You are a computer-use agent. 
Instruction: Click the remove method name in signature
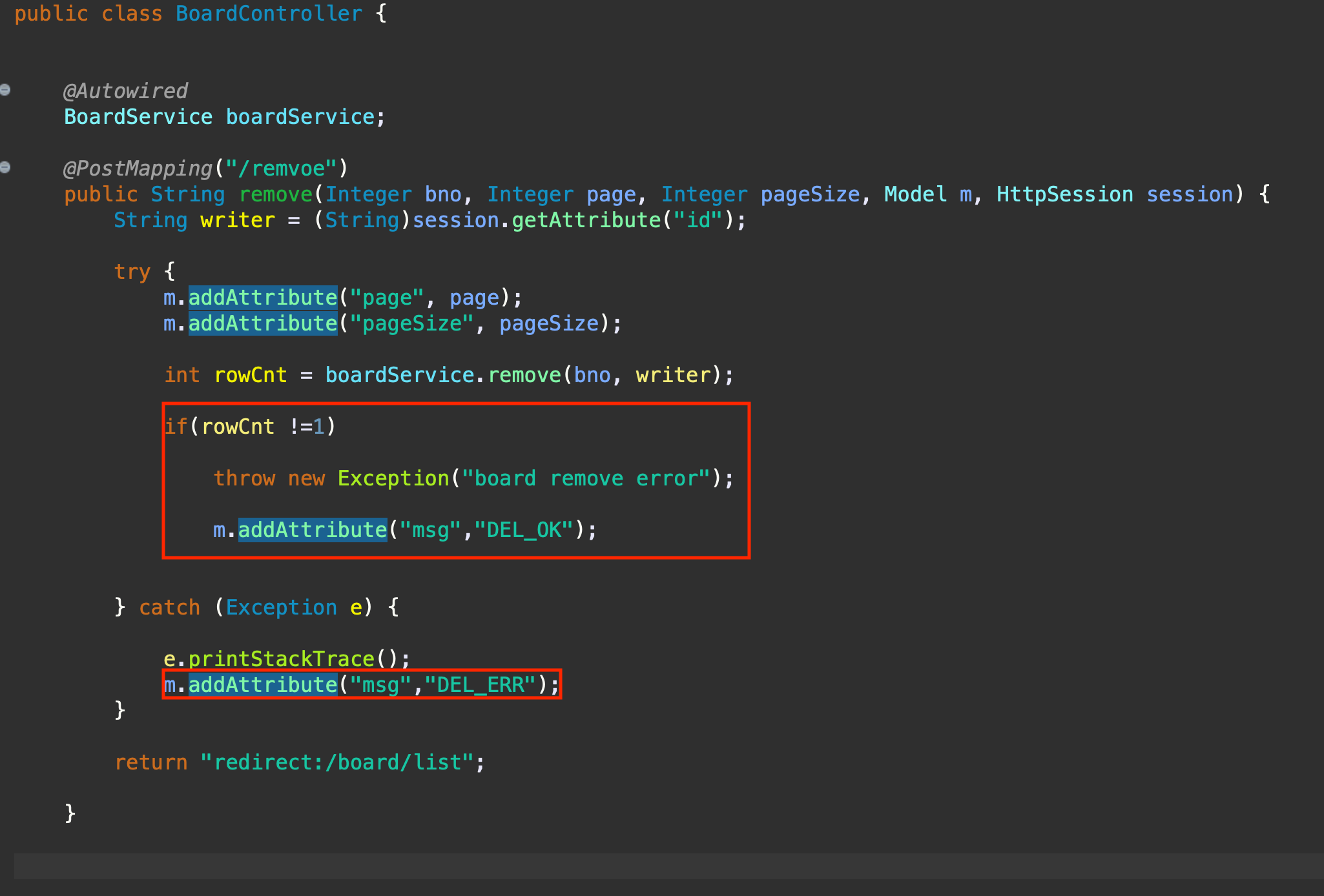click(276, 194)
